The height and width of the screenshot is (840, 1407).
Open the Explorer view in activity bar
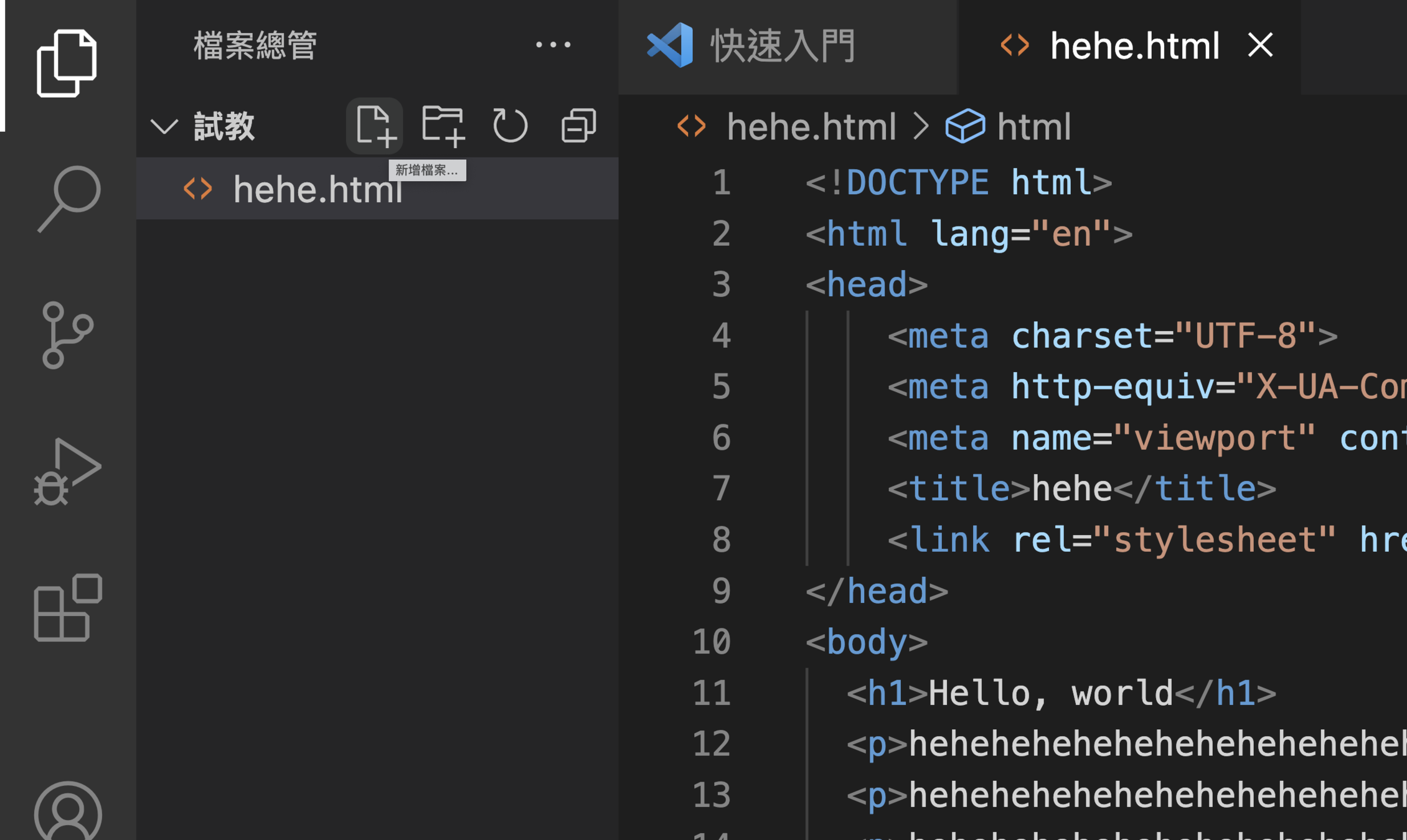click(x=67, y=63)
